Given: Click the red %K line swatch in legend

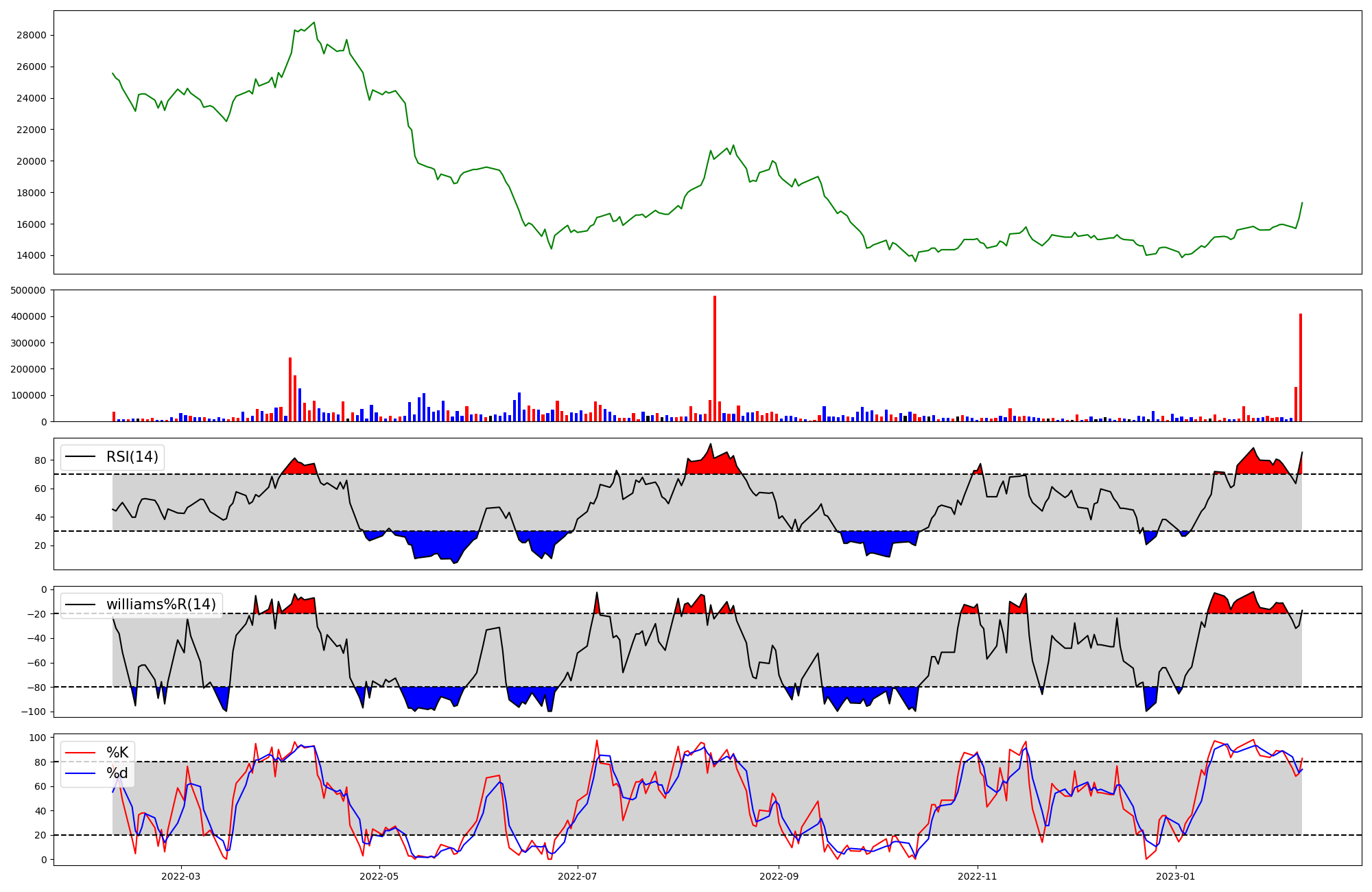Looking at the screenshot, I should click(80, 753).
